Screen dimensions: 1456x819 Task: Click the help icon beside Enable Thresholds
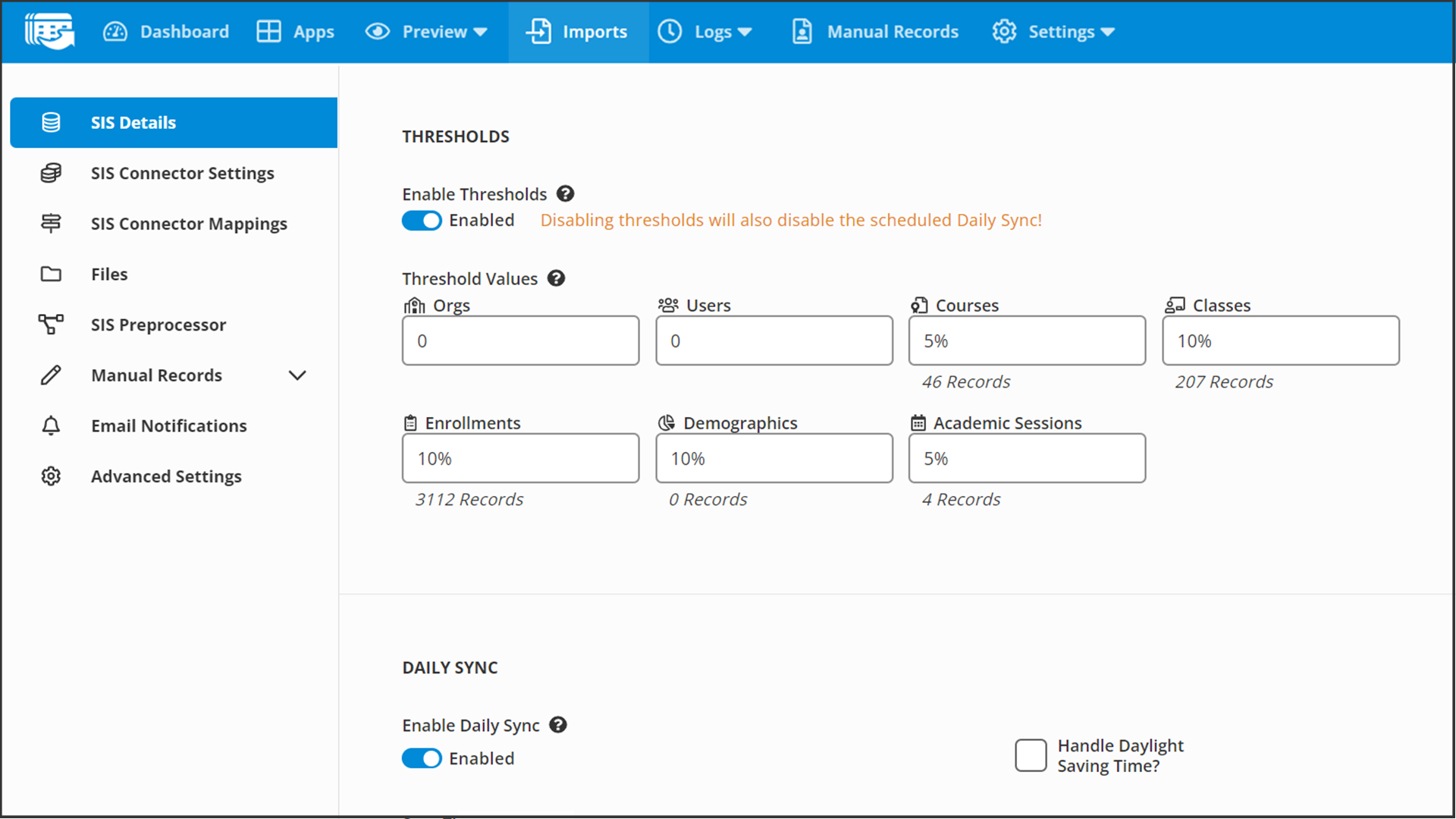click(x=565, y=194)
